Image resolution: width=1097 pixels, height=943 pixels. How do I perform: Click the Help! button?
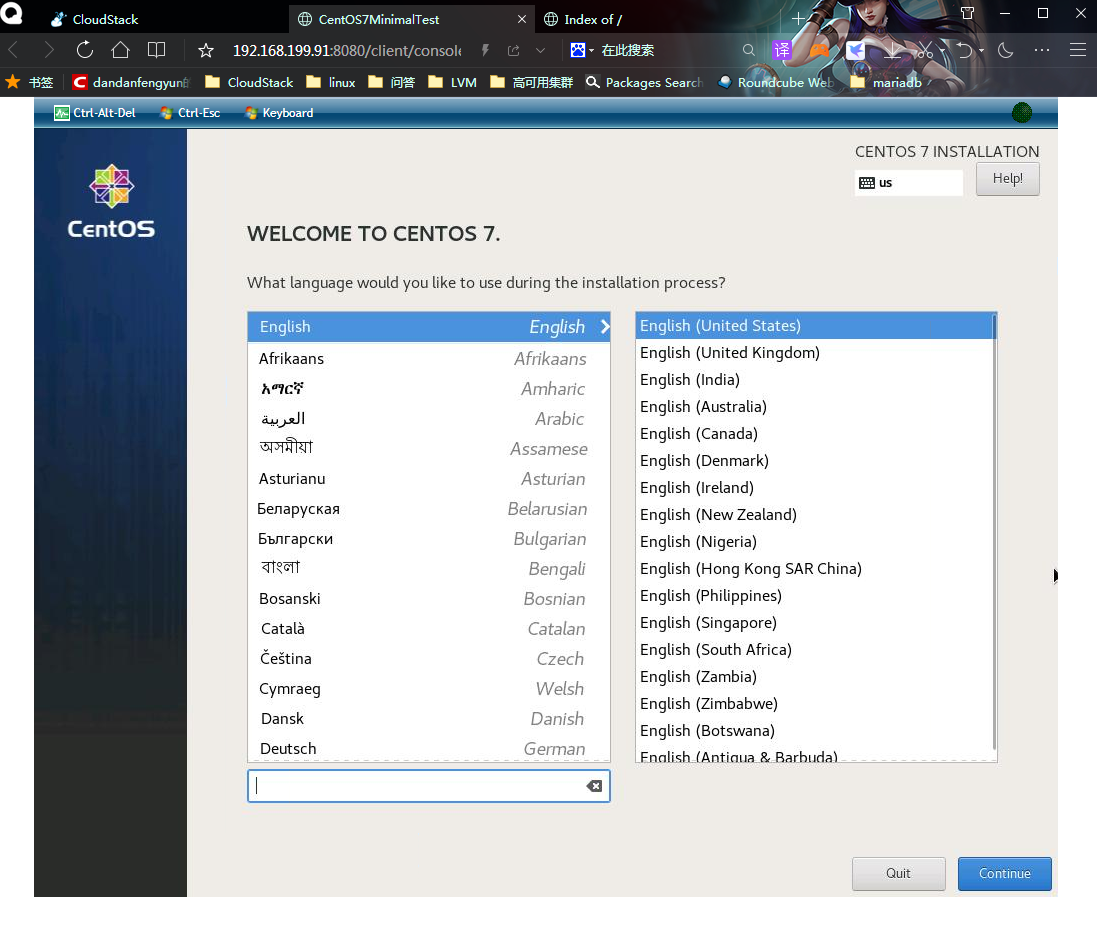1007,178
